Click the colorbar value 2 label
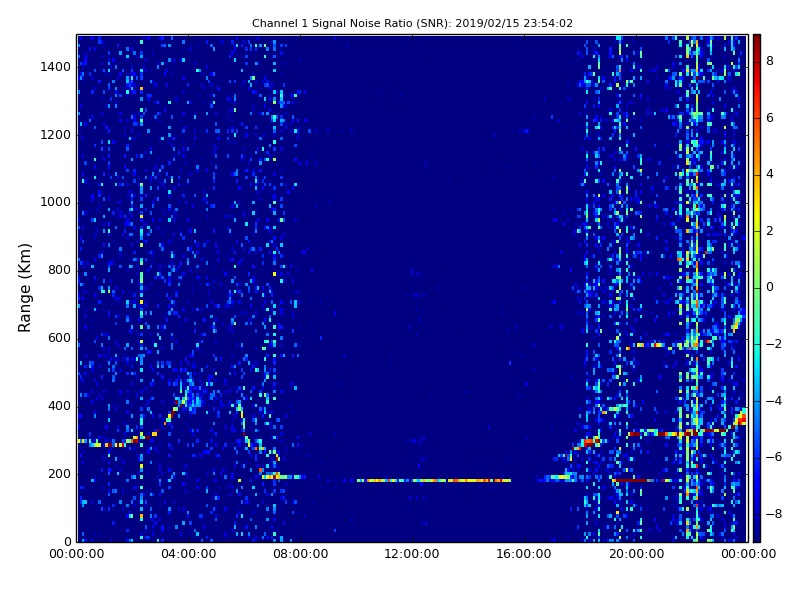 pyautogui.click(x=770, y=231)
